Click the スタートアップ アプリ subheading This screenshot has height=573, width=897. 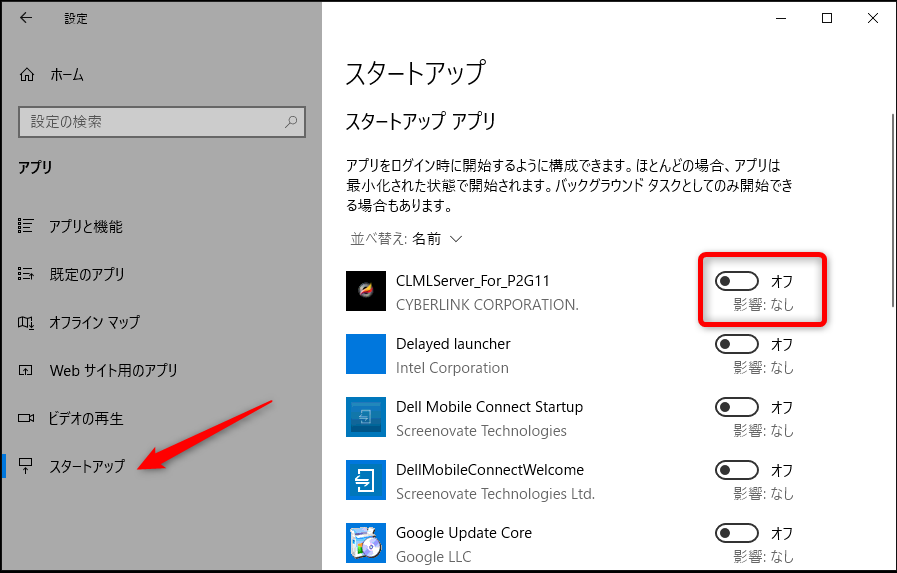420,121
